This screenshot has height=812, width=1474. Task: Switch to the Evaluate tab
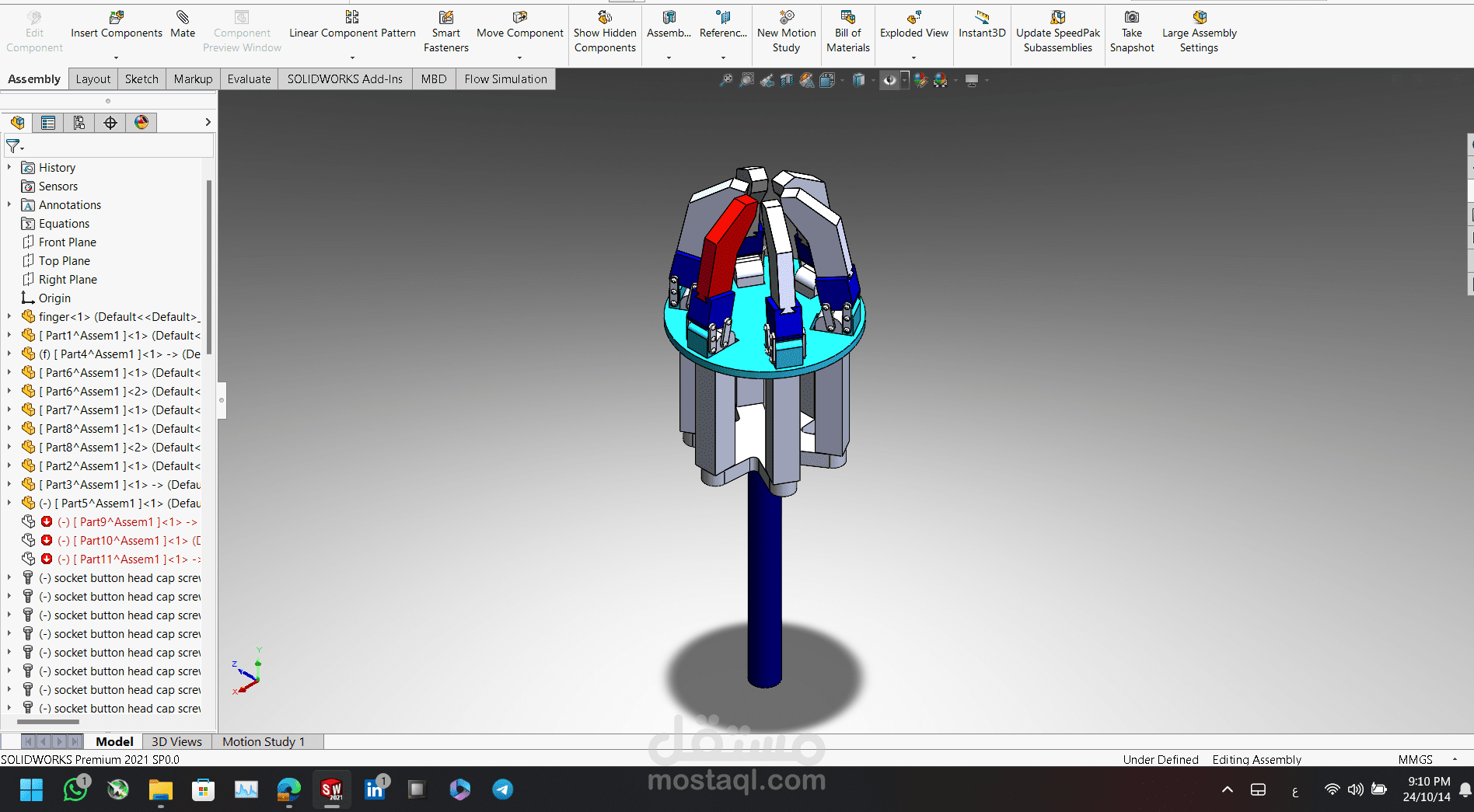click(x=249, y=79)
